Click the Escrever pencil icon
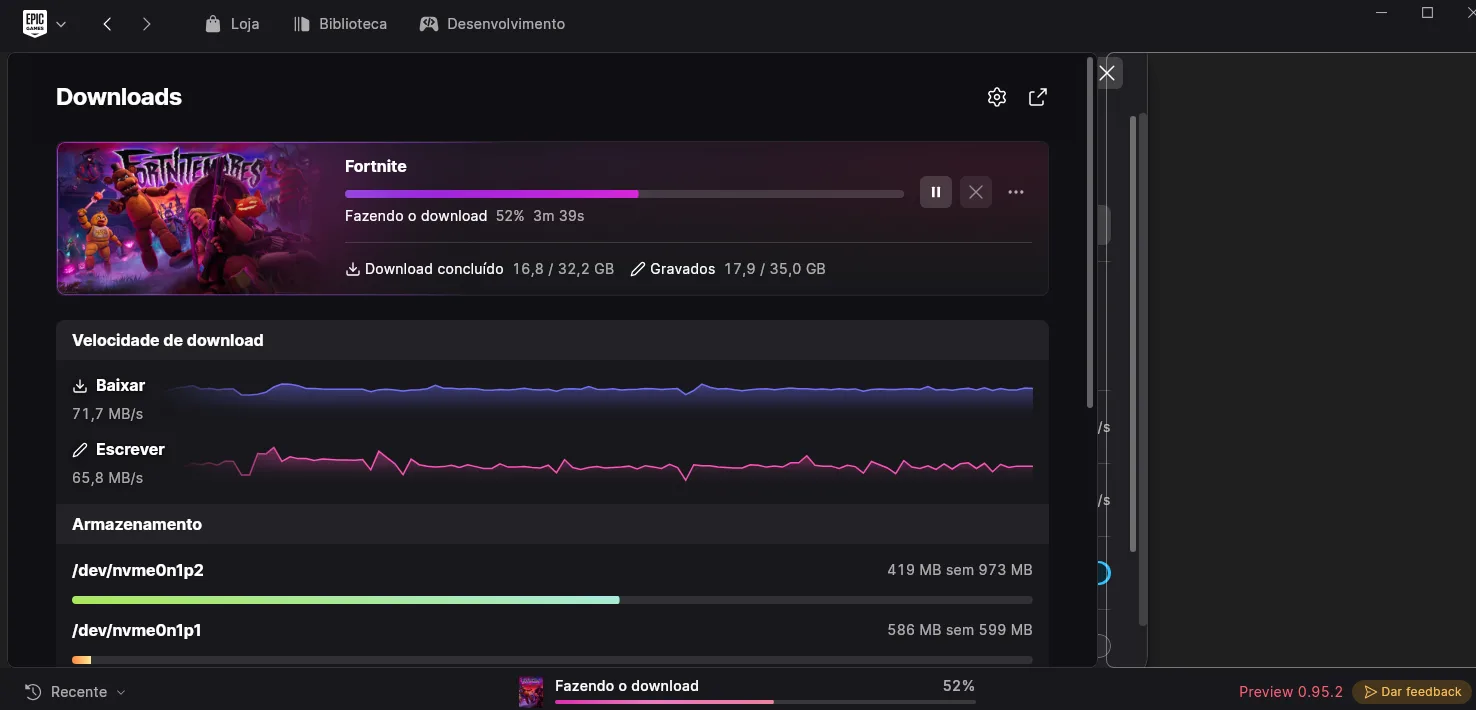Viewport: 1476px width, 710px height. pyautogui.click(x=80, y=450)
